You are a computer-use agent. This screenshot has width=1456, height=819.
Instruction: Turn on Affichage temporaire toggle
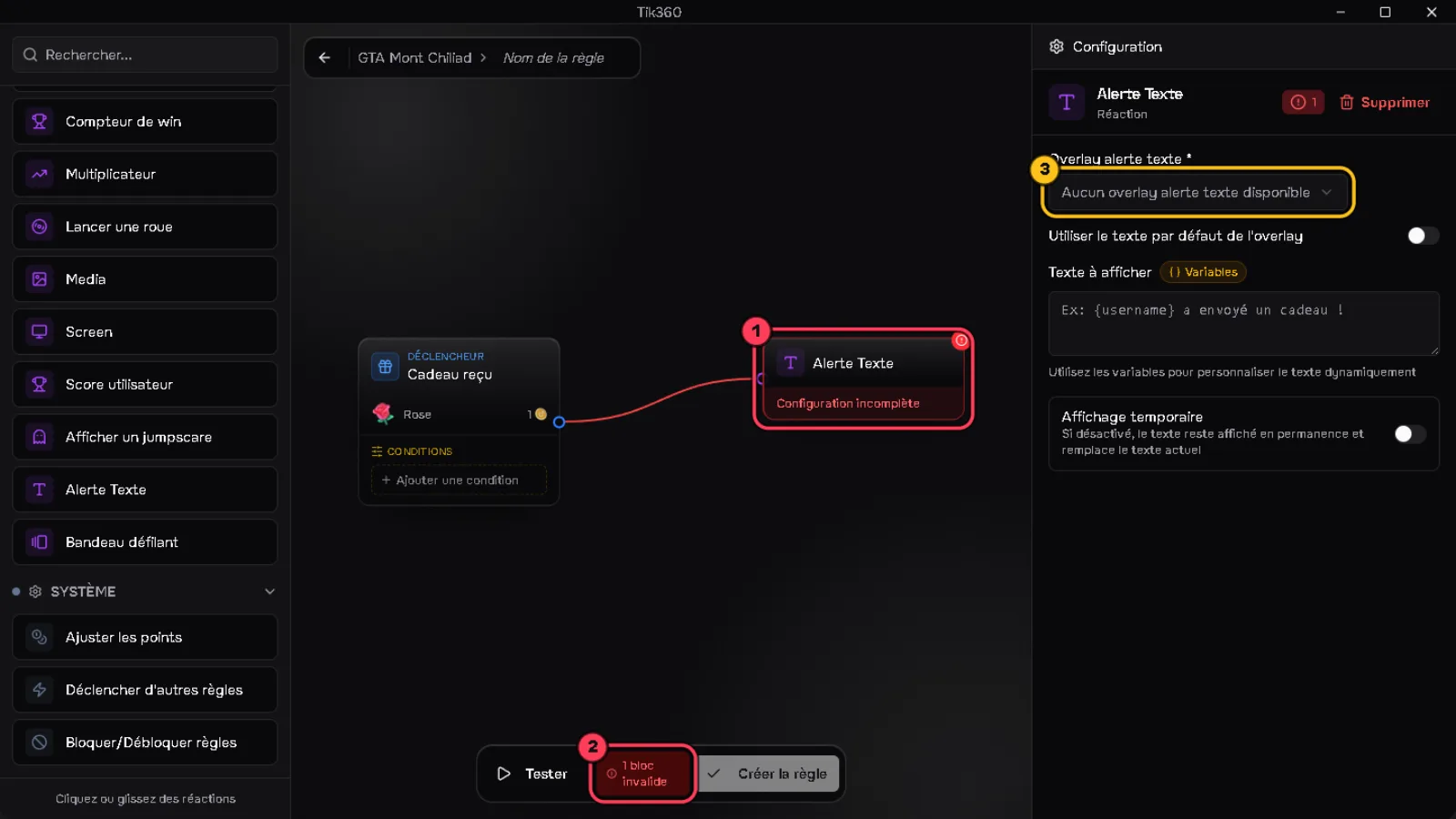(x=1410, y=434)
